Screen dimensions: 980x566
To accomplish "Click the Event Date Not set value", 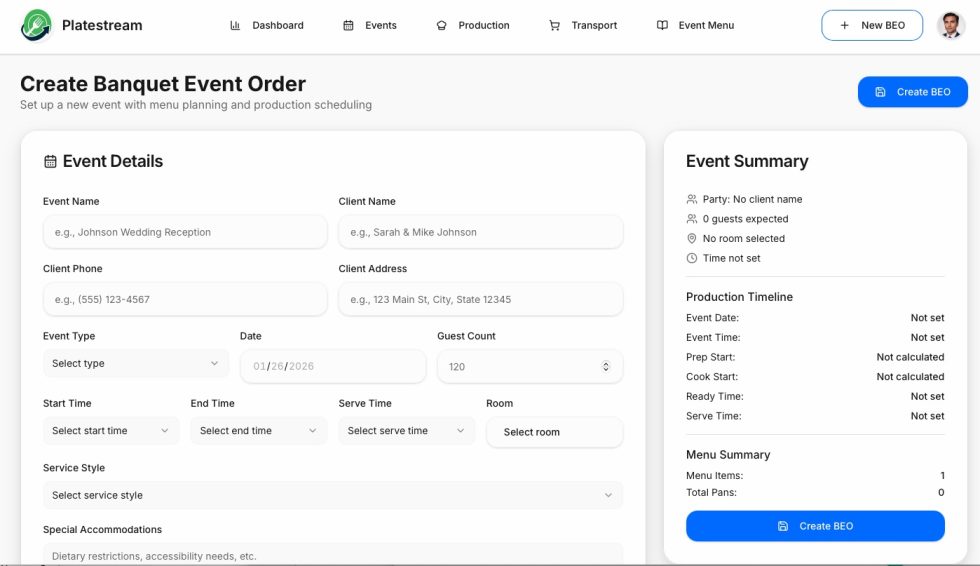I will (x=928, y=318).
